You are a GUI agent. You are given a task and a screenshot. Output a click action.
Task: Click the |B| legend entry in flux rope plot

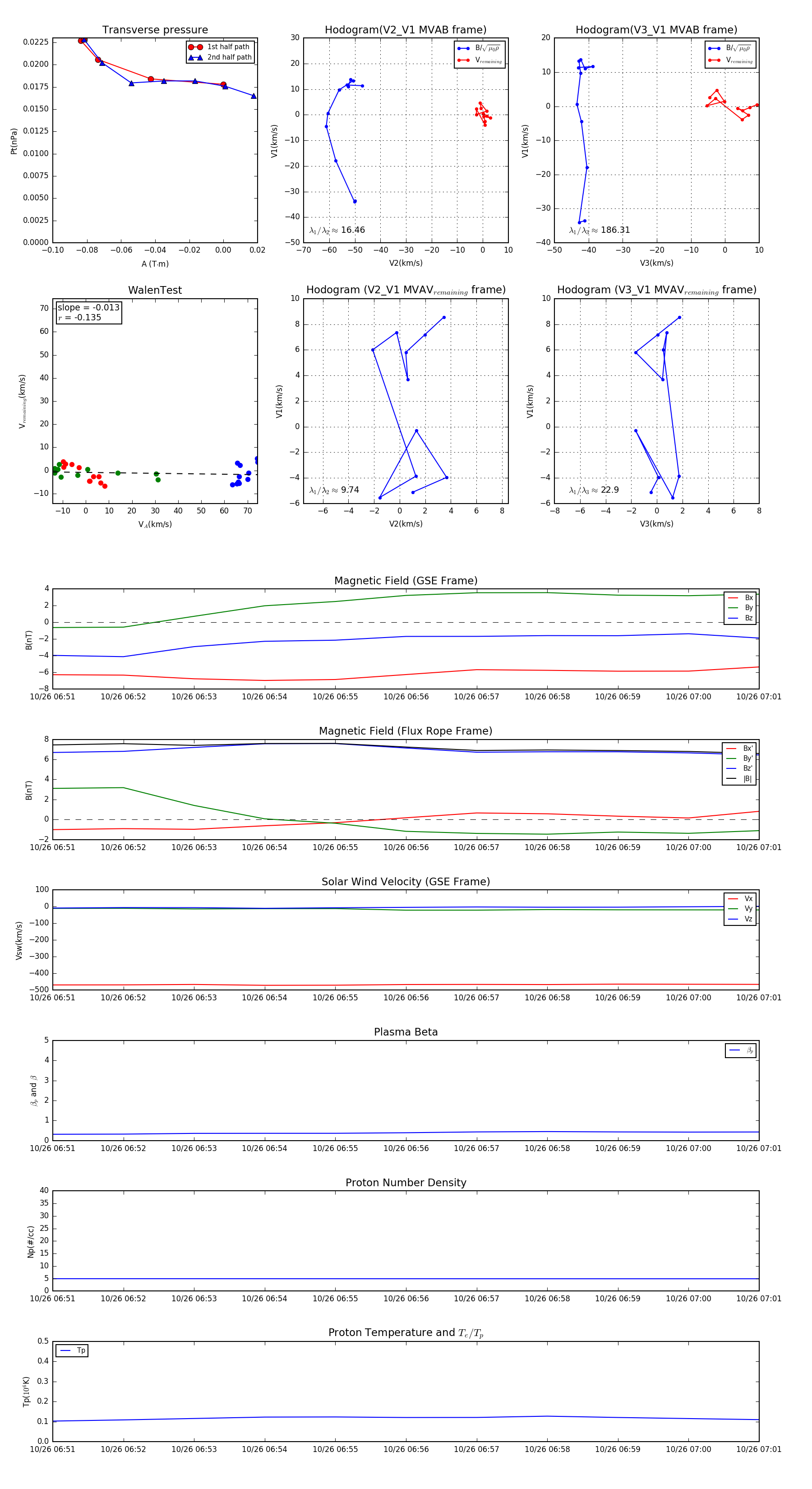point(739,779)
